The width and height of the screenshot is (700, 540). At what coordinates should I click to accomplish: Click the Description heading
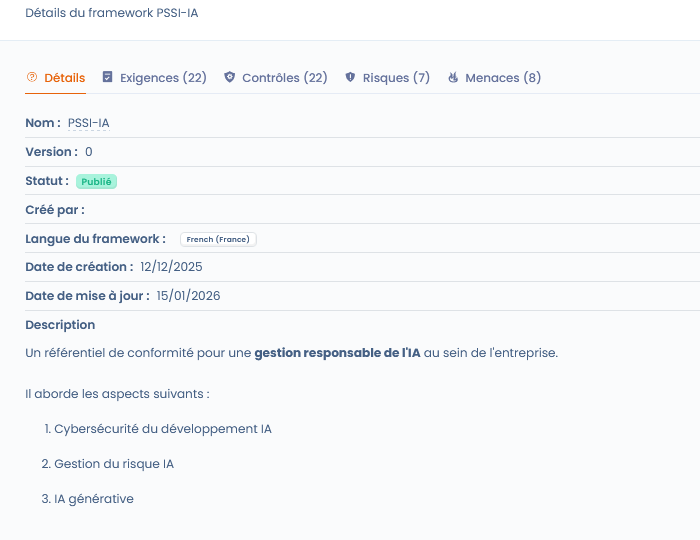point(60,325)
